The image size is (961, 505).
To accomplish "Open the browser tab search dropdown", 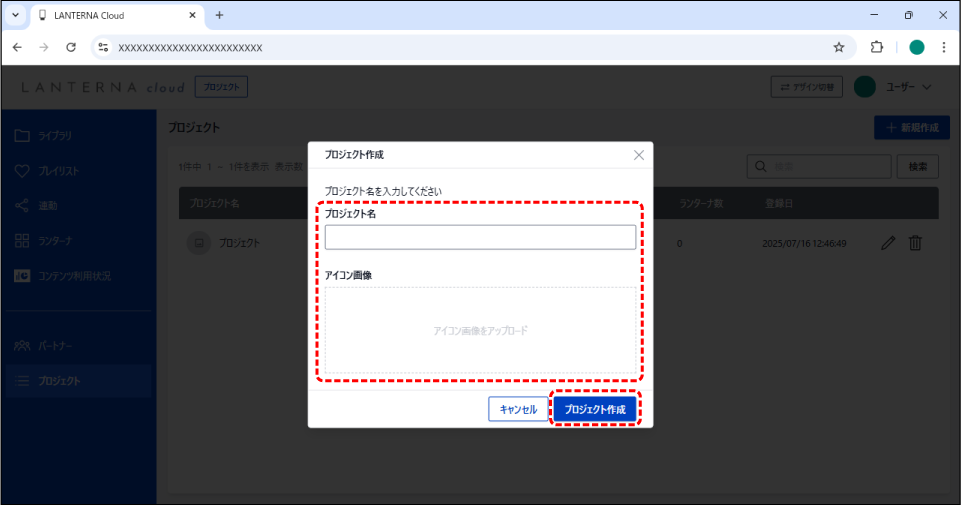I will click(x=15, y=15).
